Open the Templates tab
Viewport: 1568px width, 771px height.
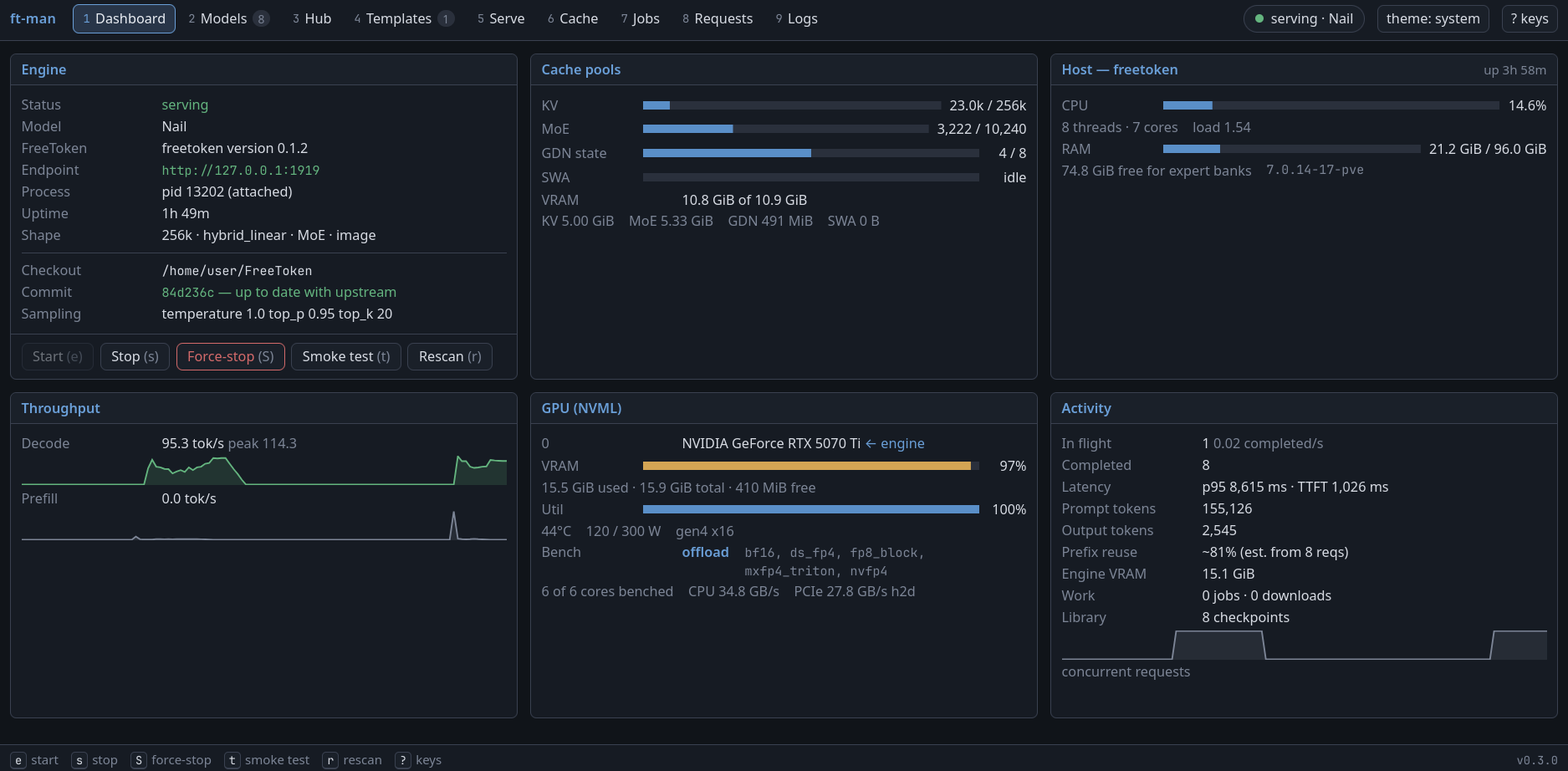pos(404,18)
